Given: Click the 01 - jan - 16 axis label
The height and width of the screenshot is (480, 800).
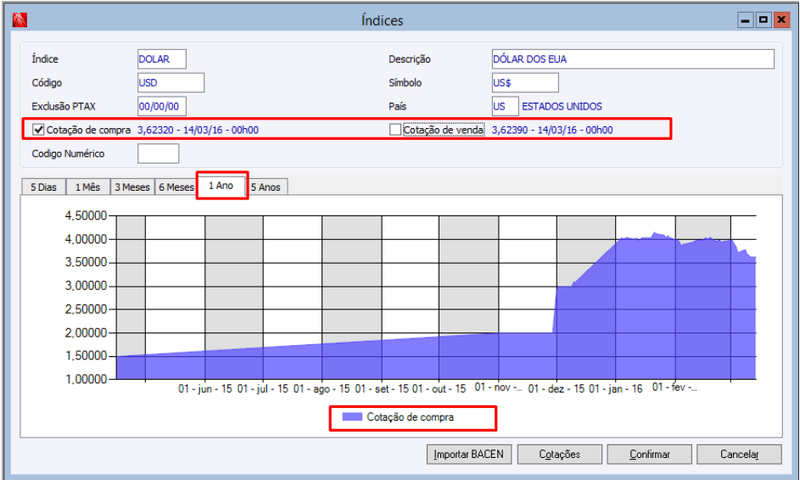Looking at the screenshot, I should pos(616,389).
